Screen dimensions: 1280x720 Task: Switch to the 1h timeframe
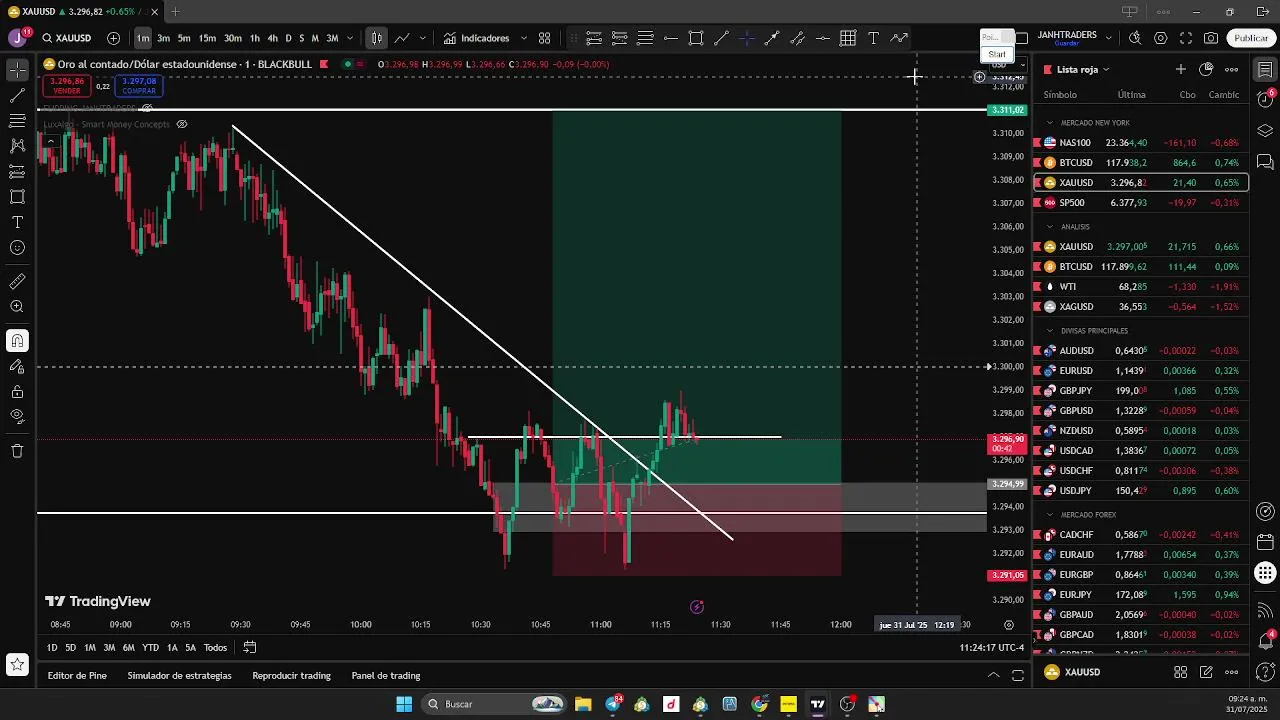click(x=255, y=38)
